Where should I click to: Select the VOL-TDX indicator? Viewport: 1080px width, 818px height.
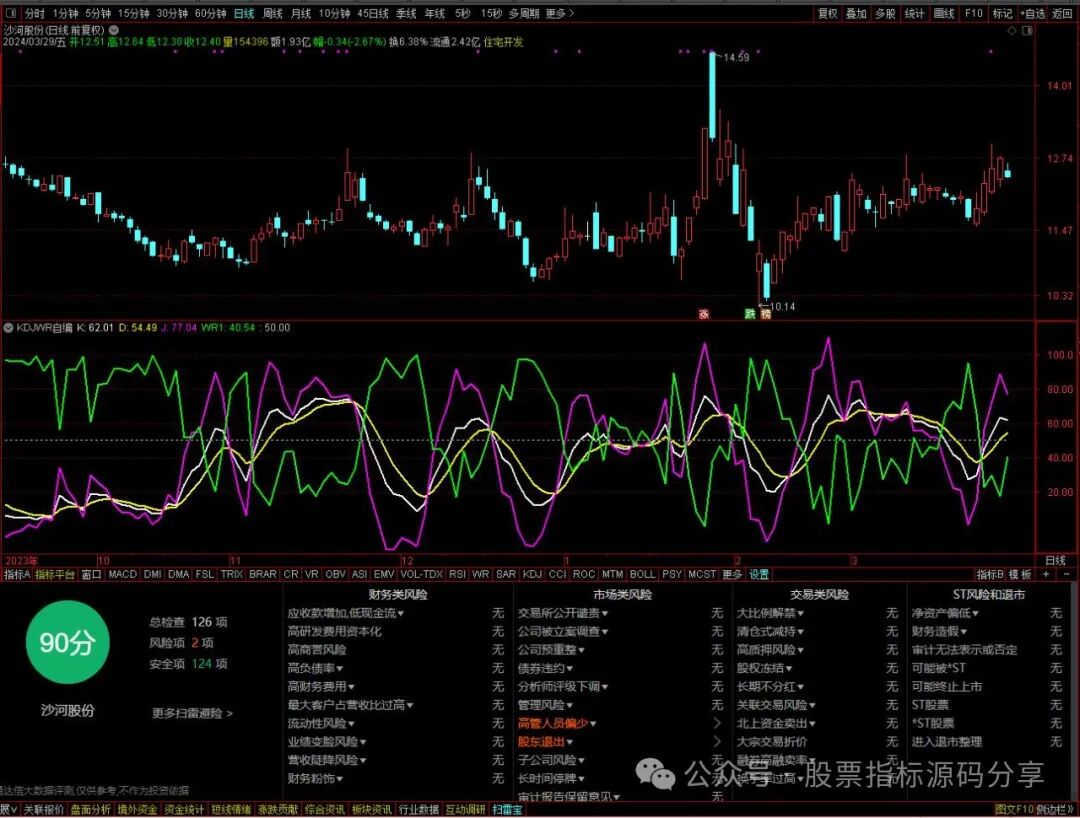tap(422, 574)
